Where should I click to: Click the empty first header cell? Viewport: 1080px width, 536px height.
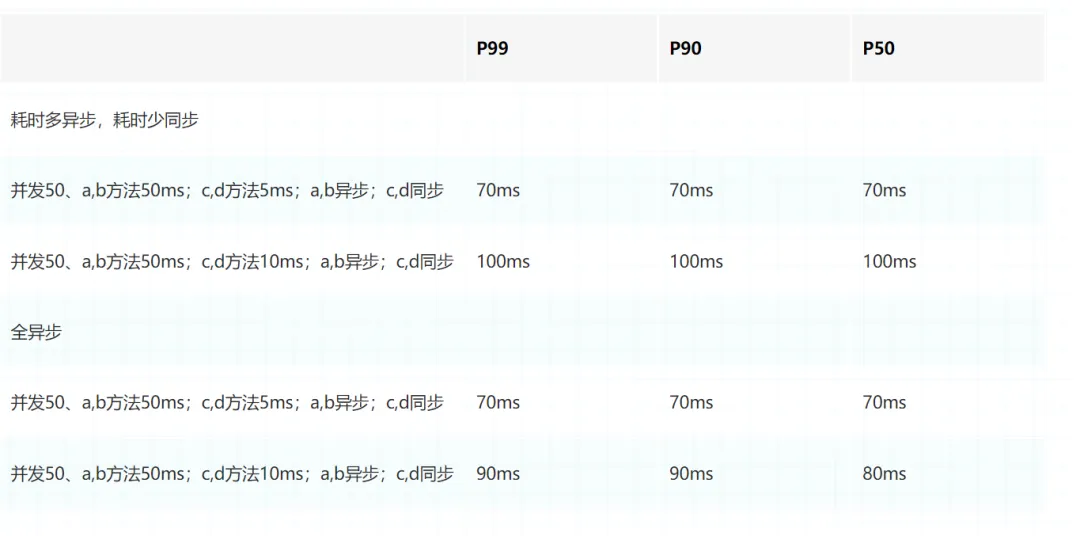[232, 48]
